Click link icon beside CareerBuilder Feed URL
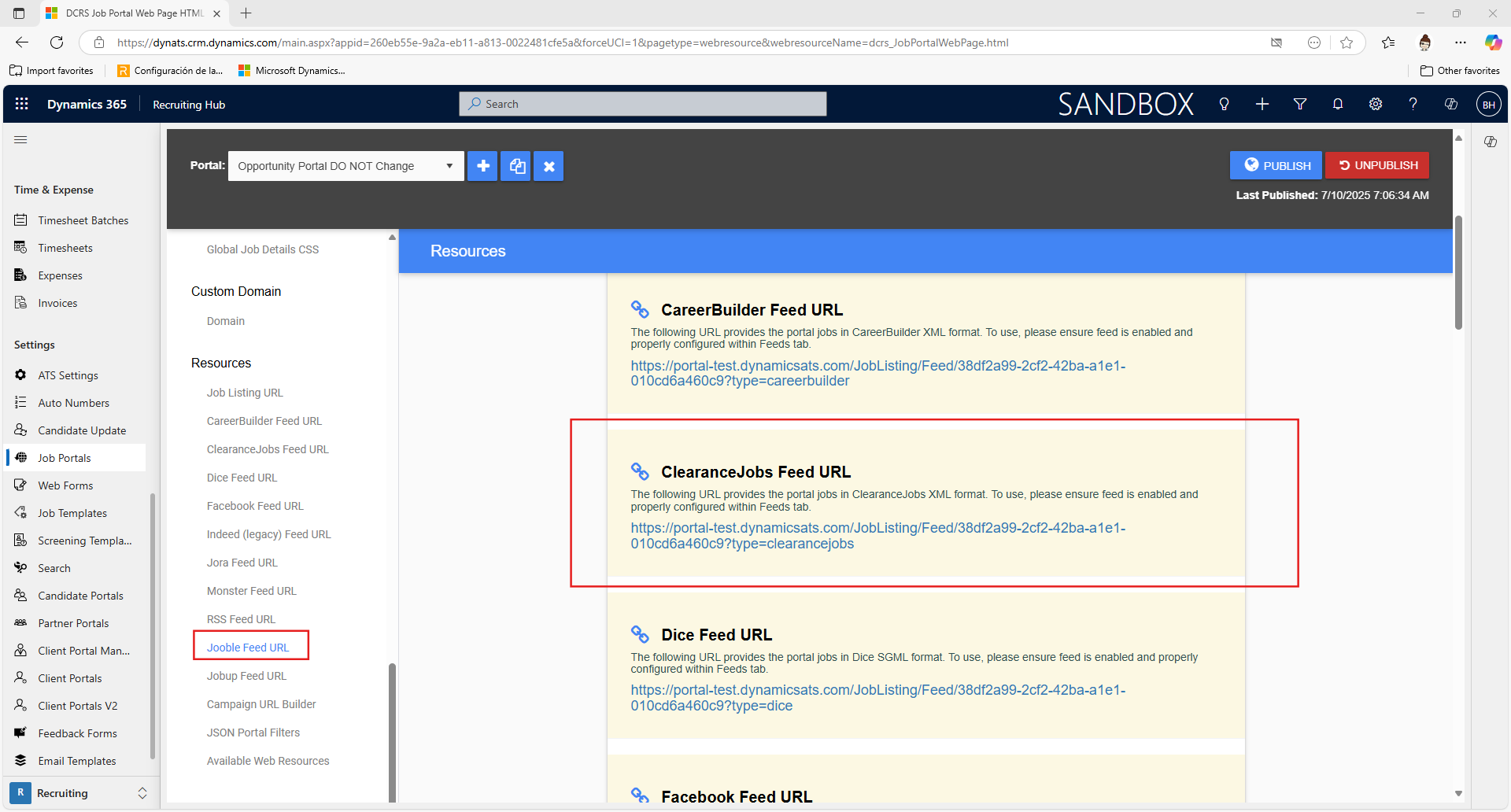 (x=640, y=309)
